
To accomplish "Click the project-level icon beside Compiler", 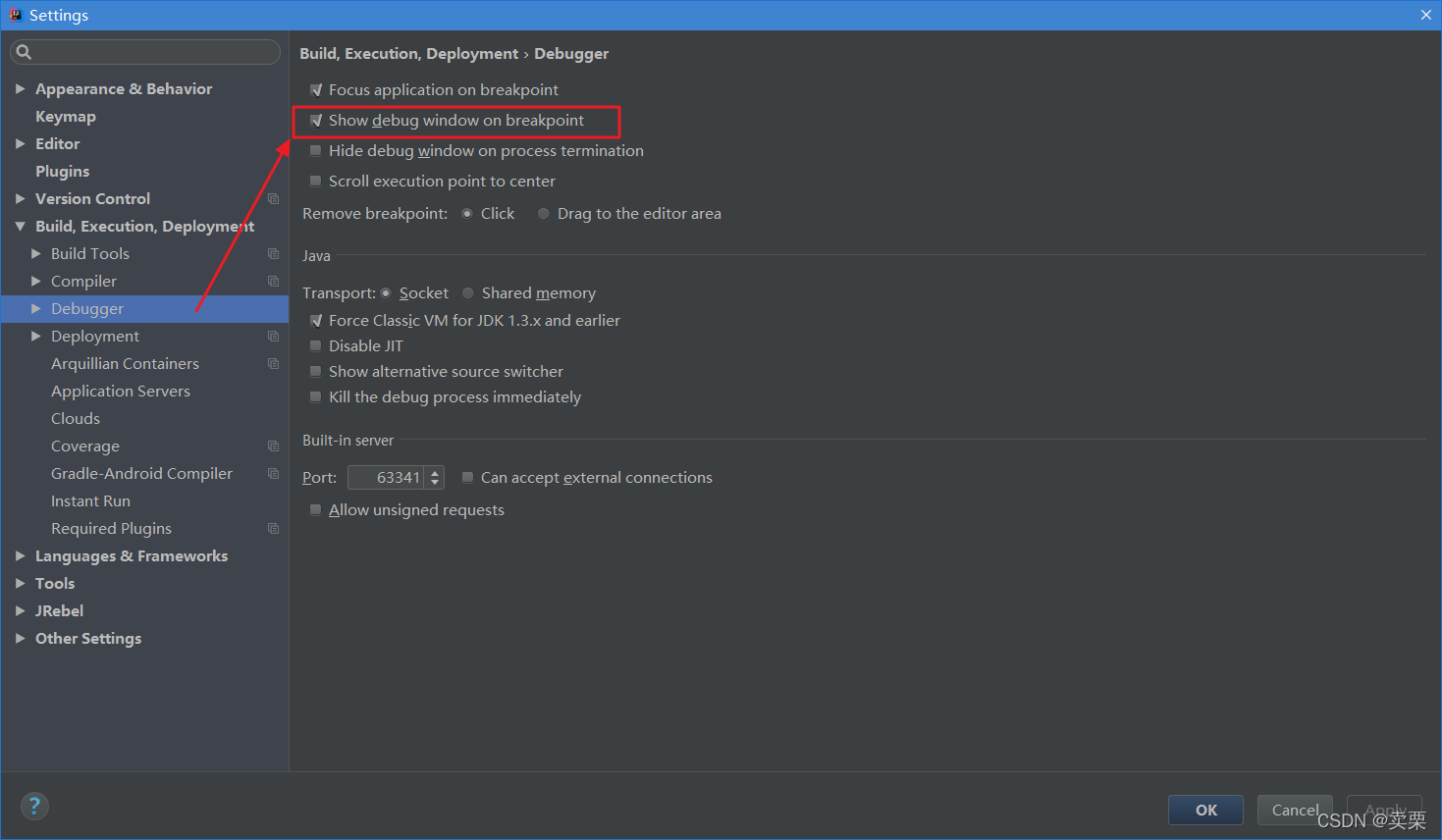I will click(274, 282).
